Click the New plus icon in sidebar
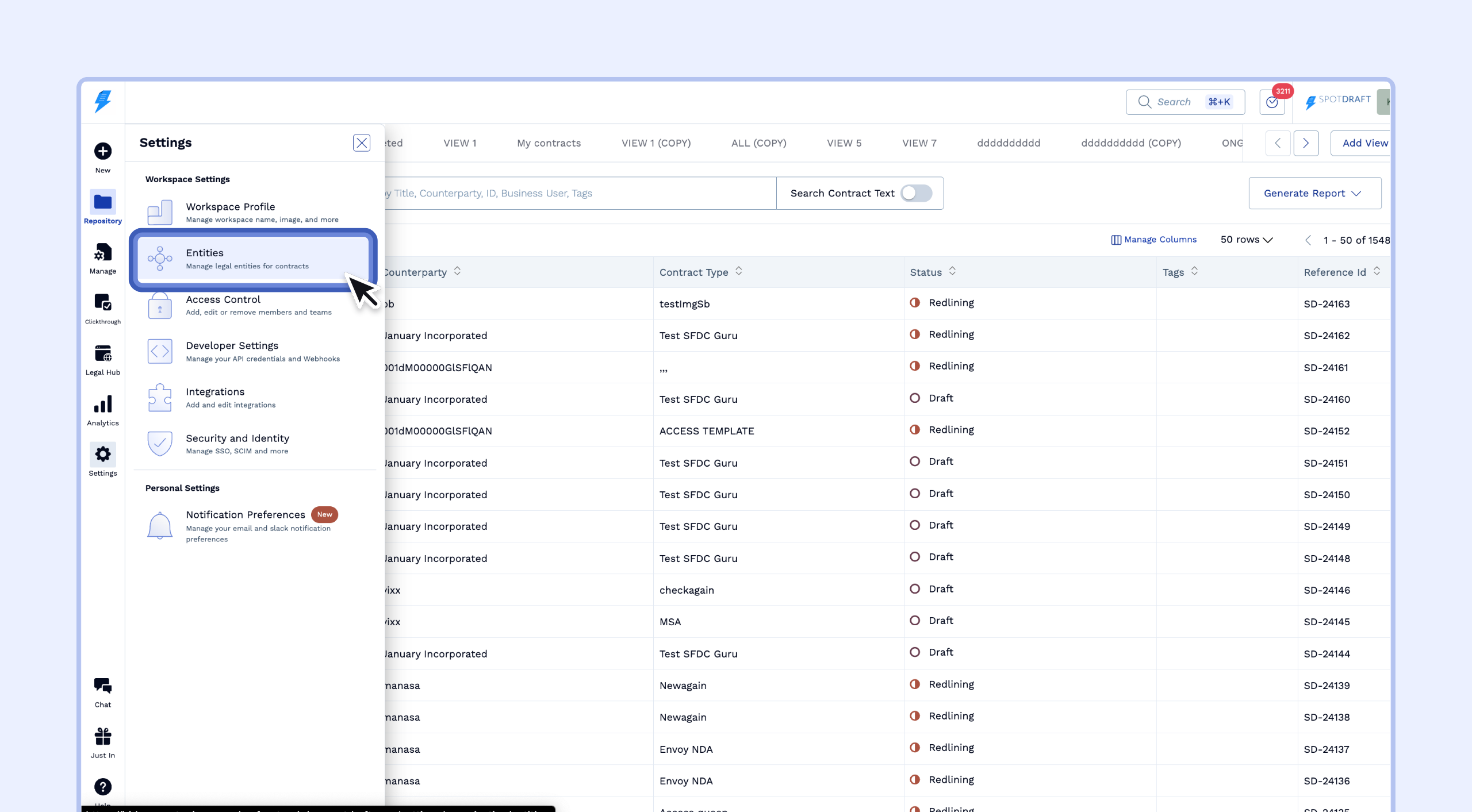The height and width of the screenshot is (812, 1472). coord(103,152)
